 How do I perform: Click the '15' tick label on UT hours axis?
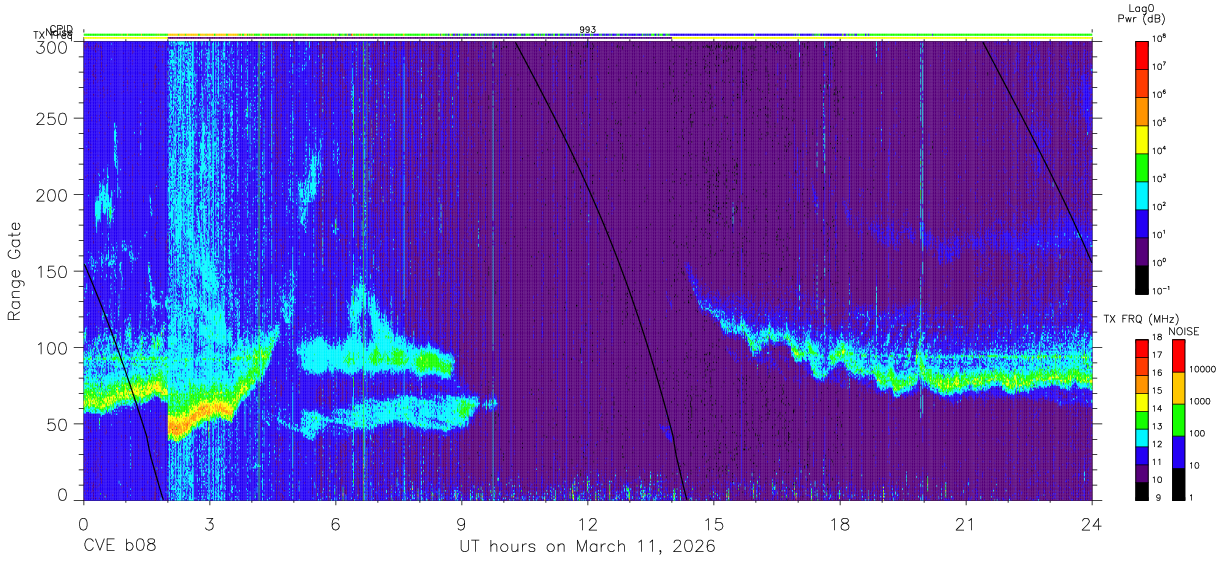713,524
